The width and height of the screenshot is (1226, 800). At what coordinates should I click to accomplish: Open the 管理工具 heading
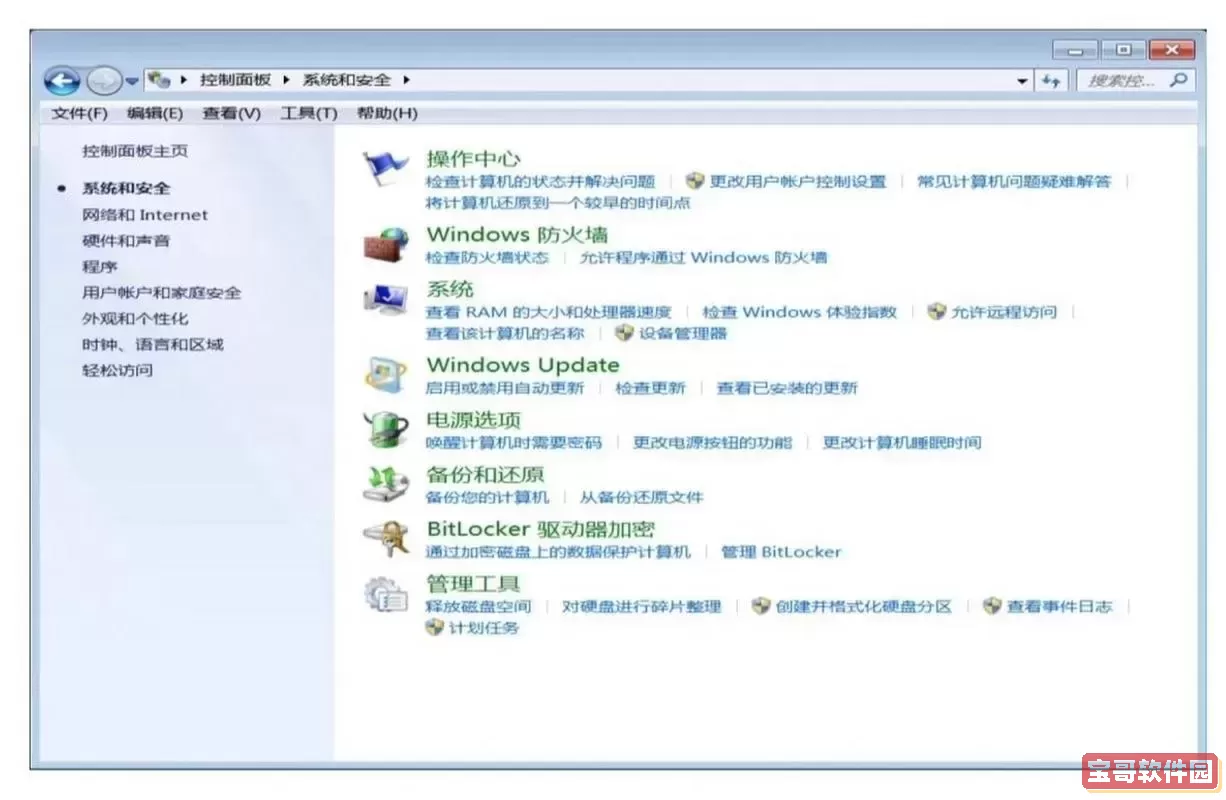tap(473, 583)
